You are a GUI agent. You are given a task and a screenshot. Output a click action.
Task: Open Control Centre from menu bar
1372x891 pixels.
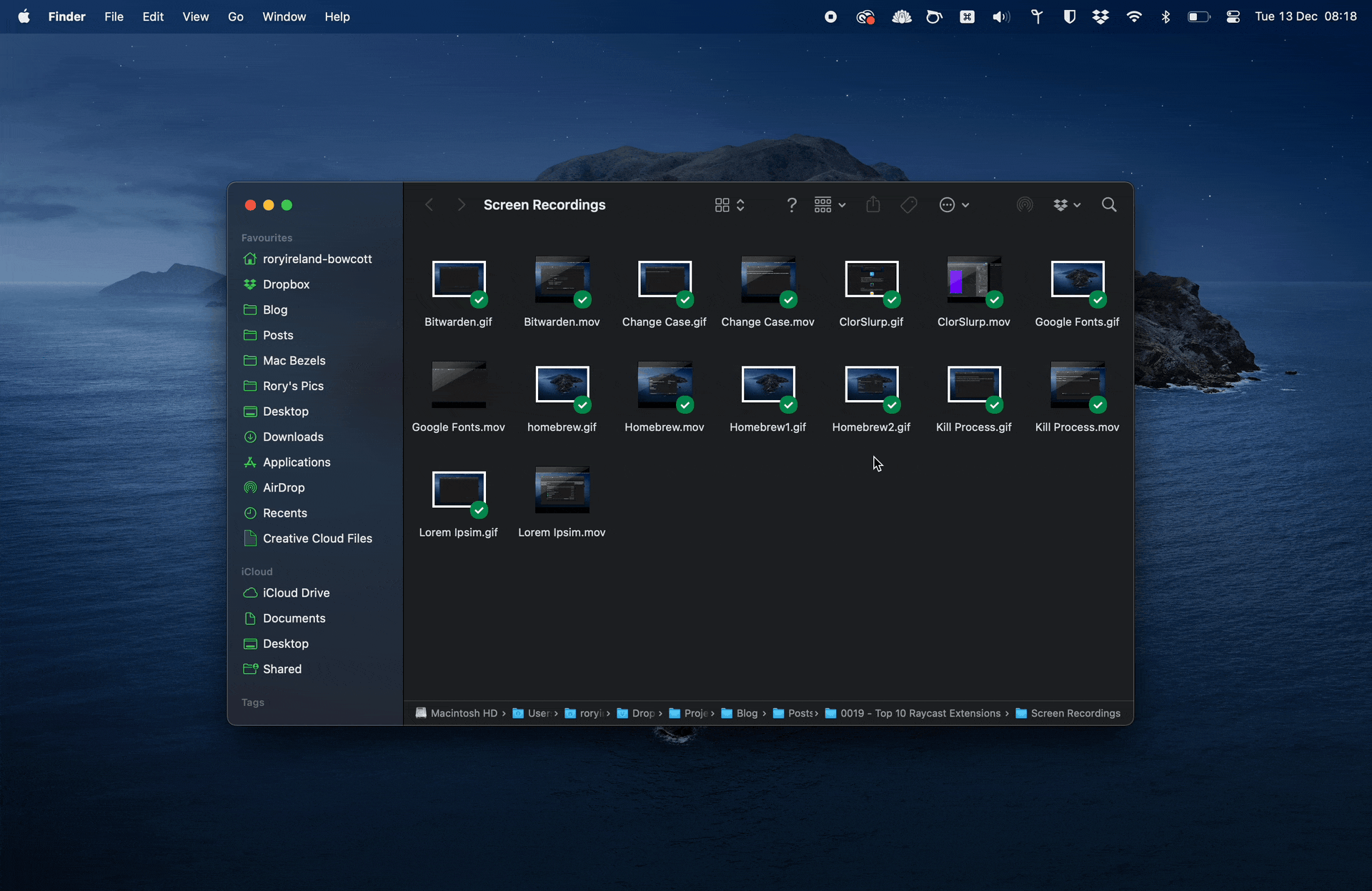pyautogui.click(x=1233, y=16)
